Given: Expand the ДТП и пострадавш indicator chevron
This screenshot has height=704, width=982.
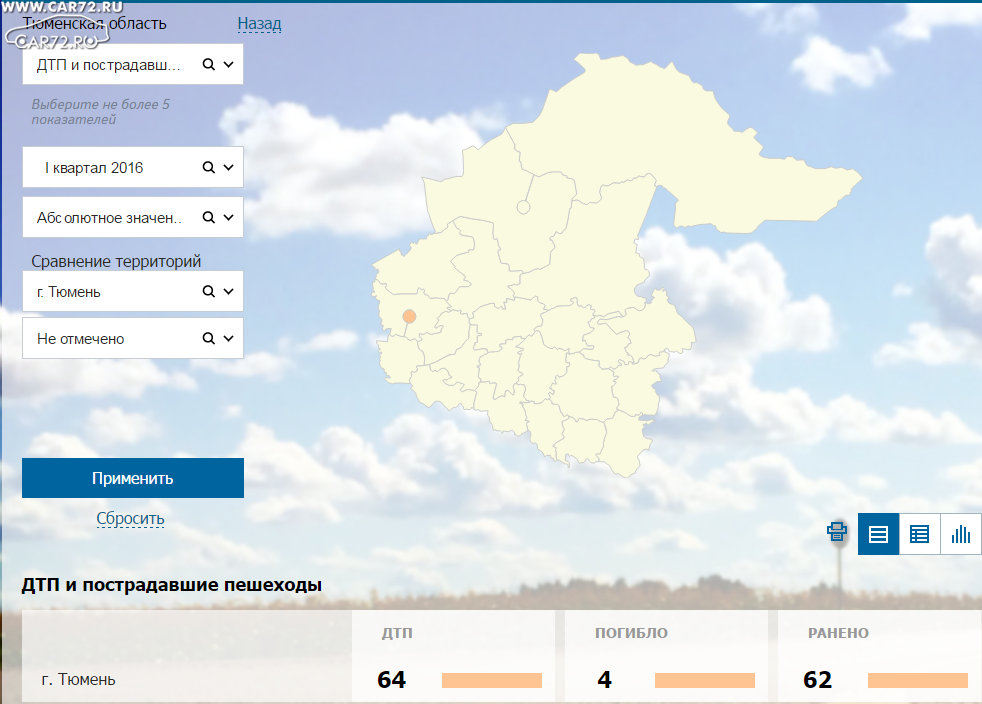Looking at the screenshot, I should point(229,65).
